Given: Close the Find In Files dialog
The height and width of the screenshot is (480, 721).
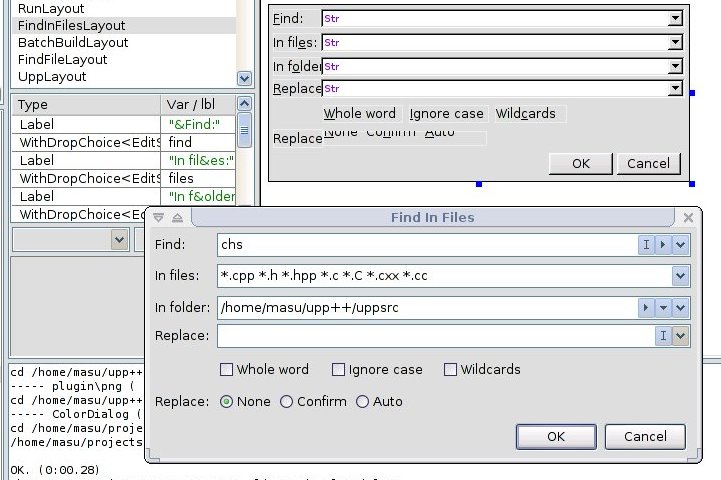Looking at the screenshot, I should [x=688, y=218].
